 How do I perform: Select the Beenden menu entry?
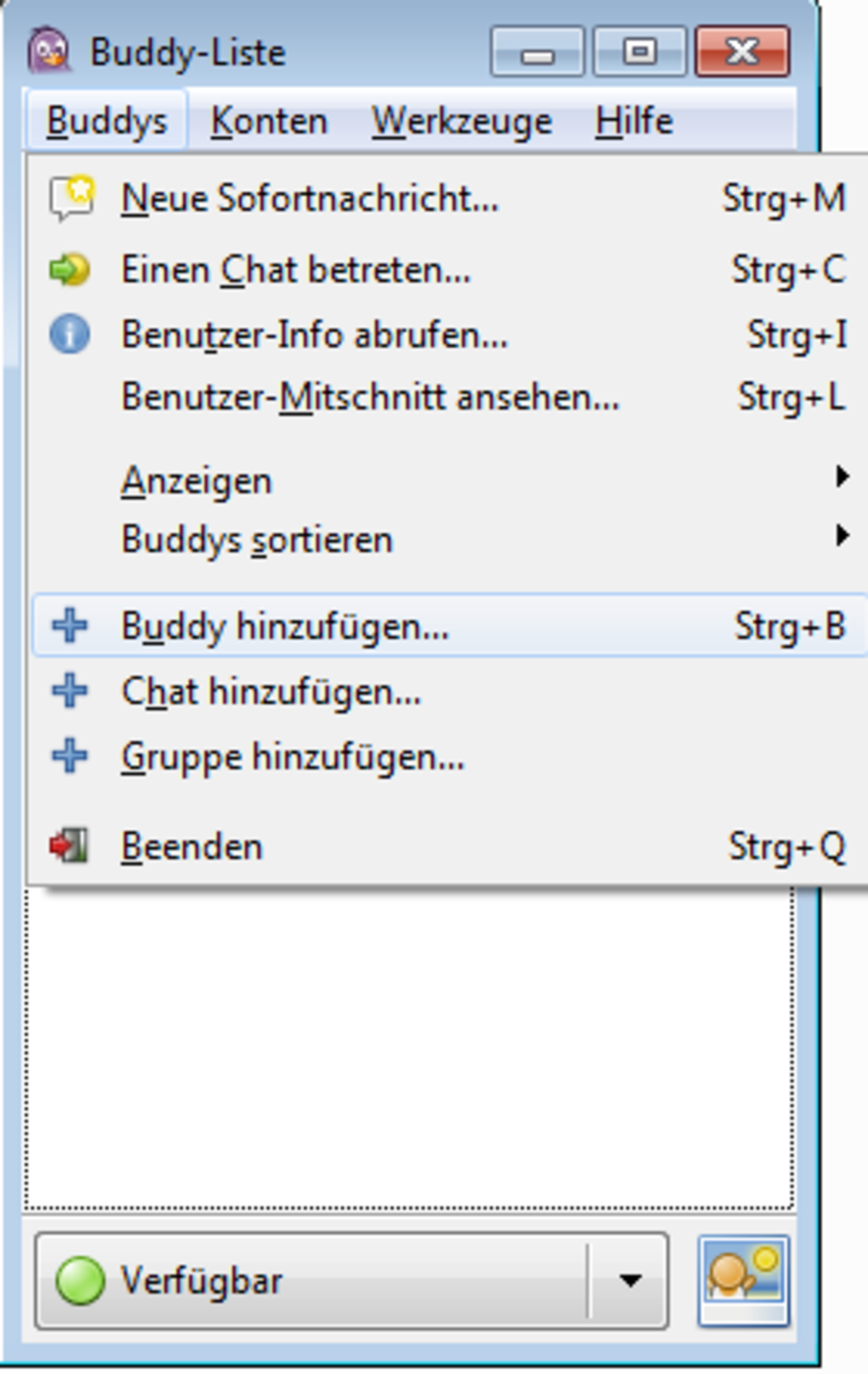pos(192,847)
